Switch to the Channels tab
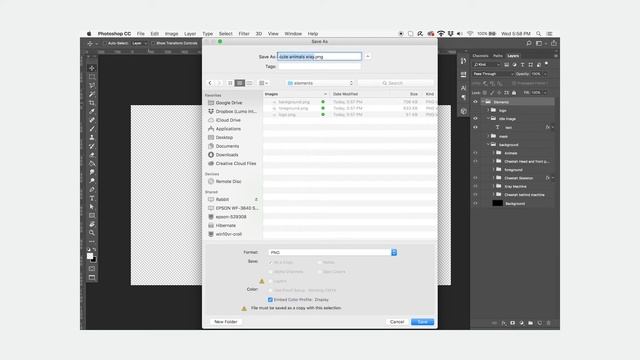 tap(480, 56)
